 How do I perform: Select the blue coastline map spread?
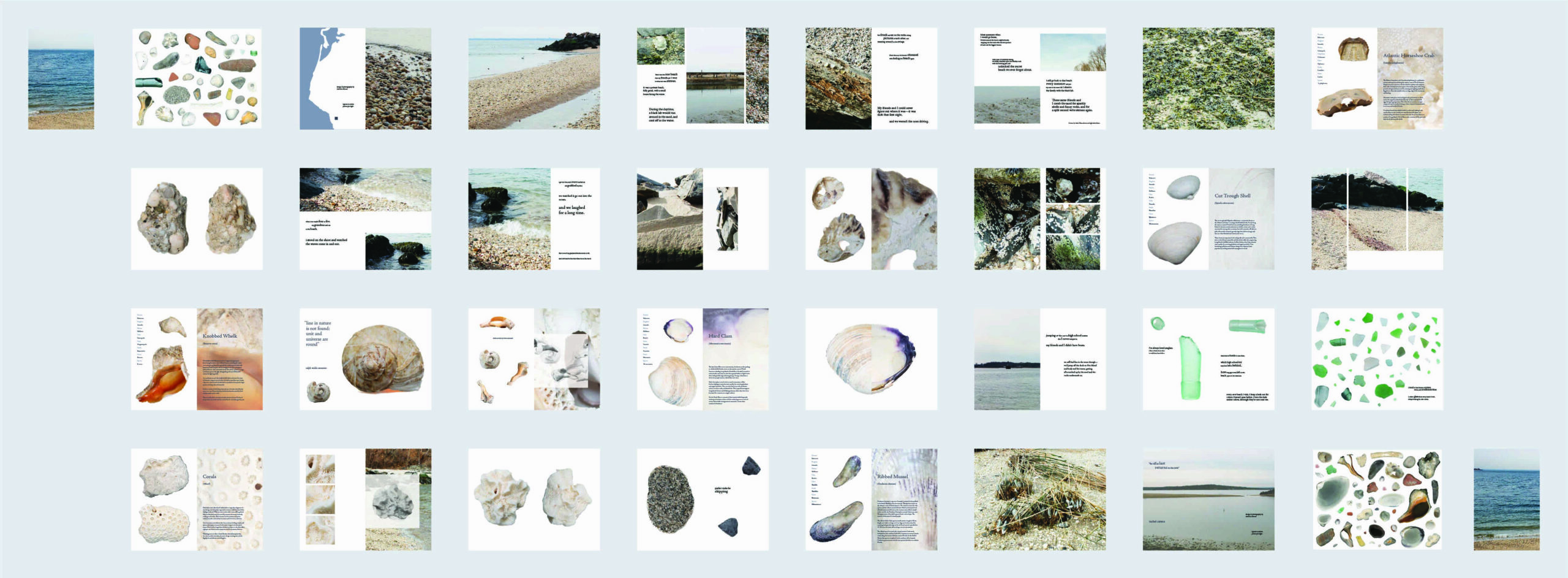(x=365, y=78)
